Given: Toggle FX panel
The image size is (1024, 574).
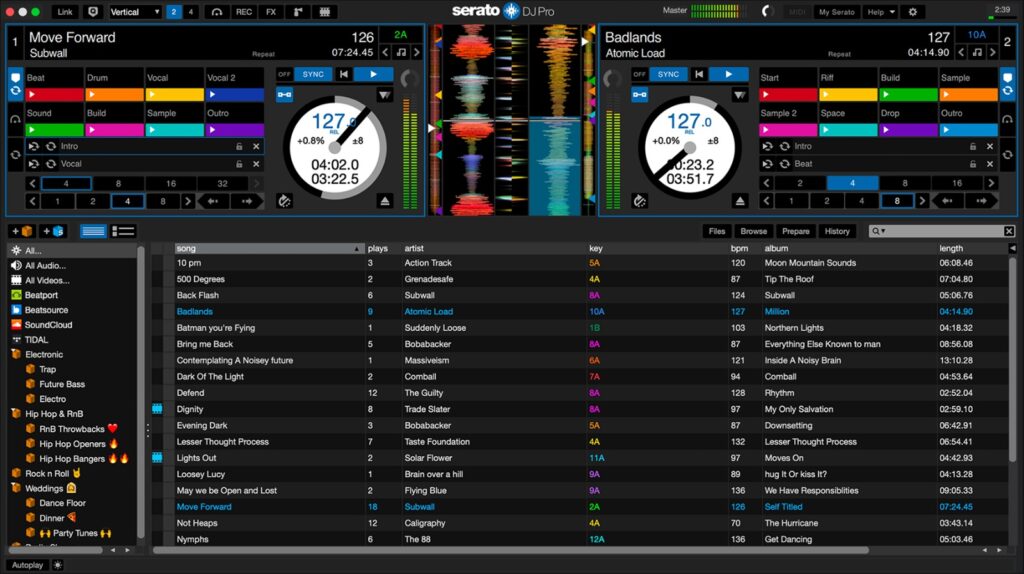Looking at the screenshot, I should click(x=270, y=12).
